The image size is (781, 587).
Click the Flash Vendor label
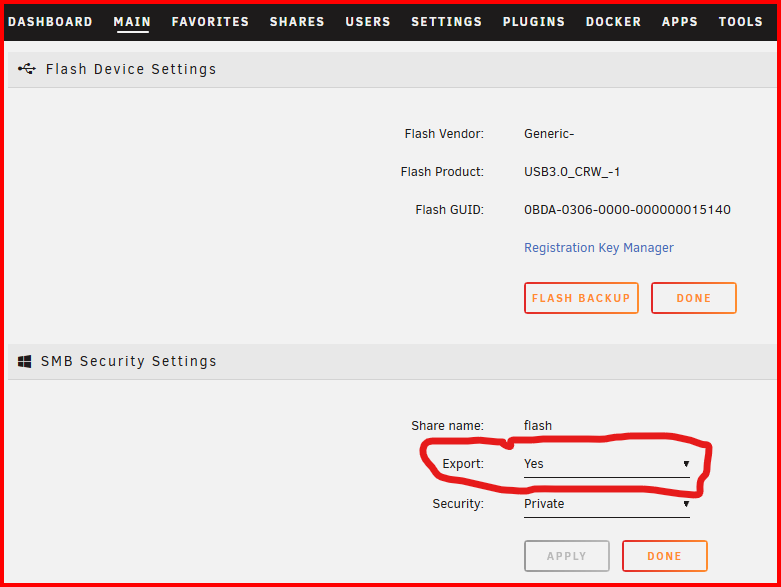(x=444, y=134)
